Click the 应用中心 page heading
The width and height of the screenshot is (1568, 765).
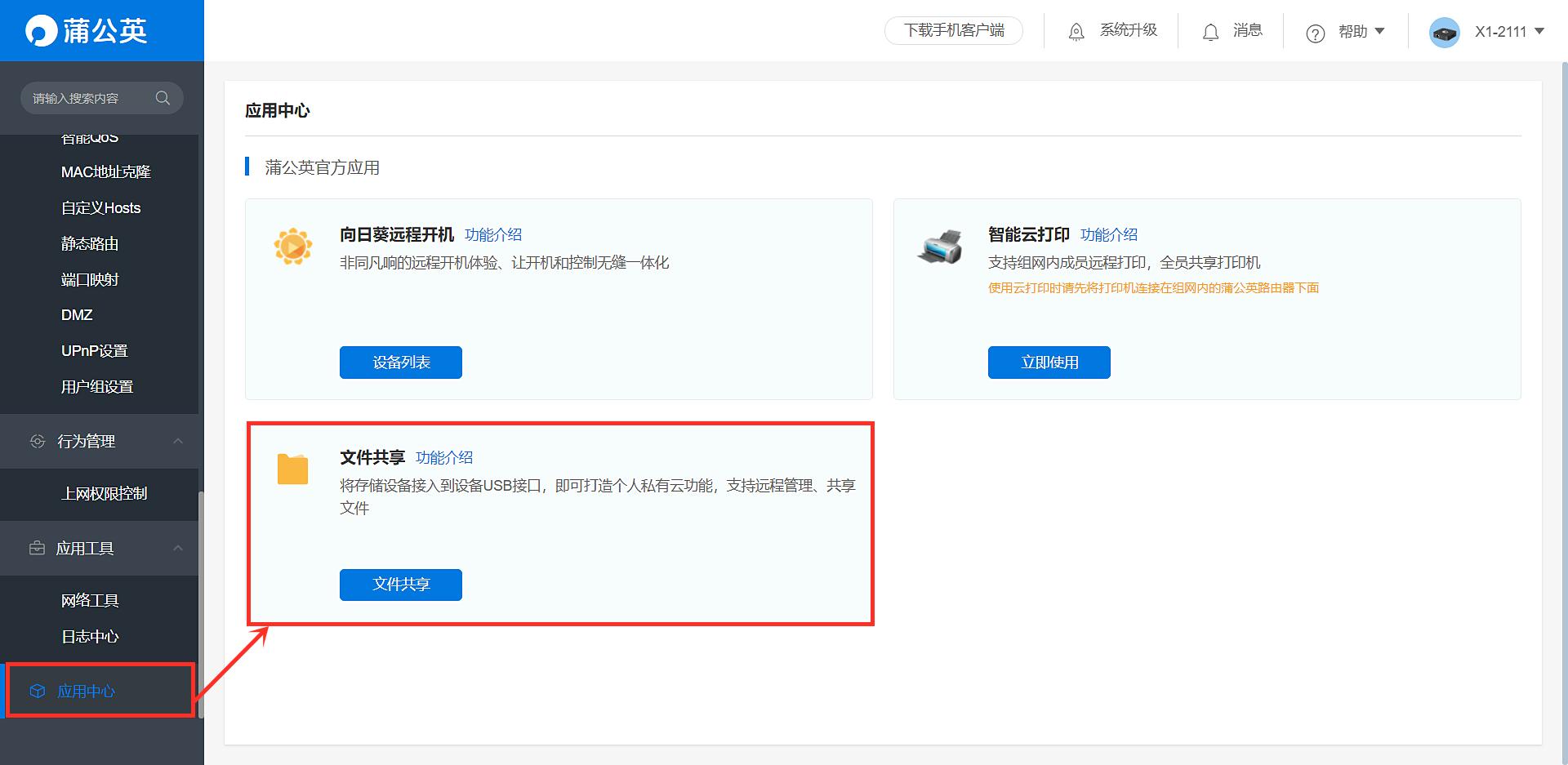click(x=278, y=111)
